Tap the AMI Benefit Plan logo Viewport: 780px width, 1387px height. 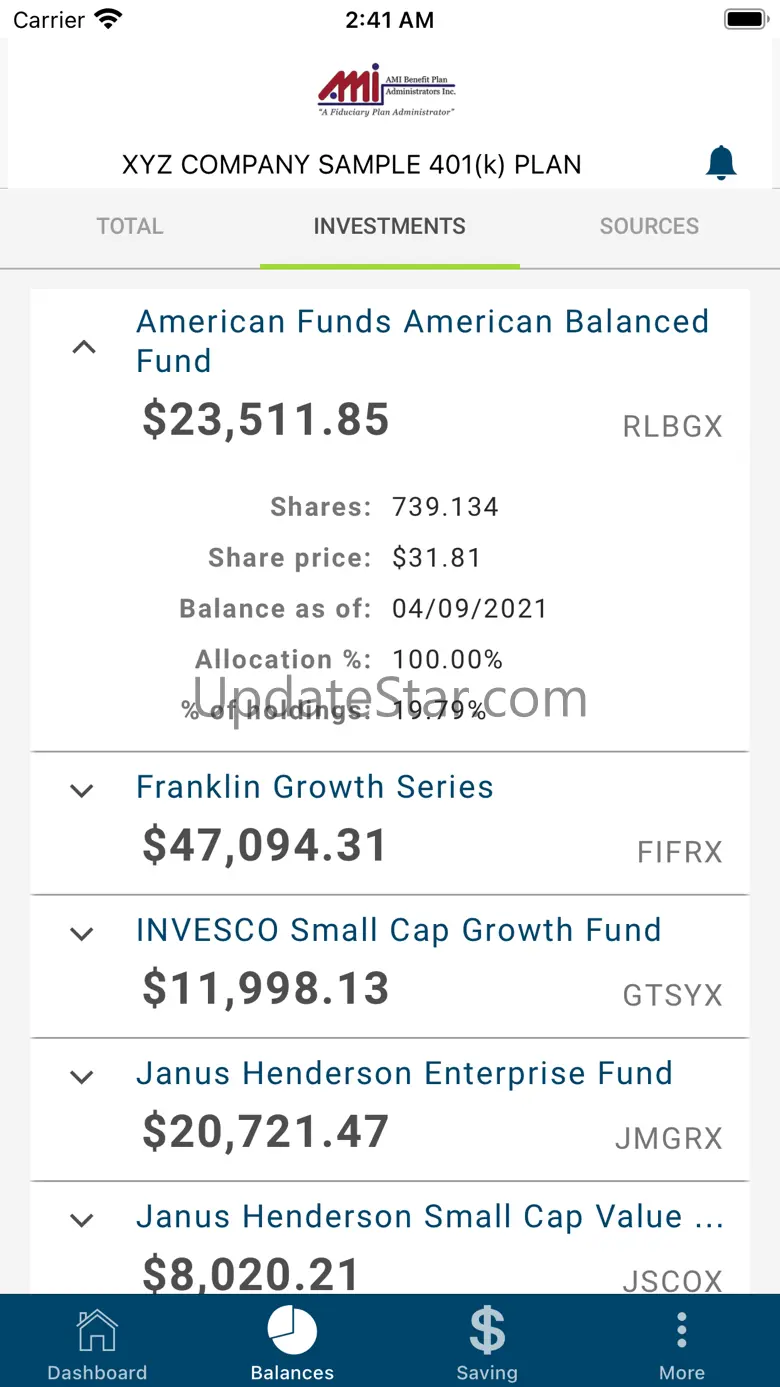(x=387, y=91)
